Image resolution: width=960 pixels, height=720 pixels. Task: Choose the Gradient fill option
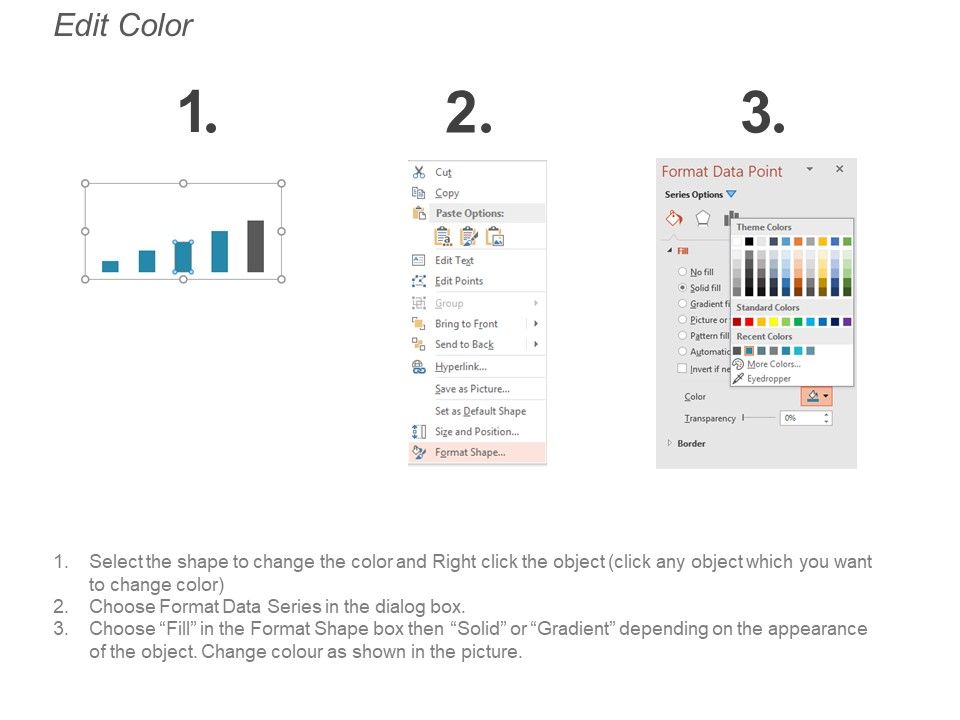tap(682, 304)
